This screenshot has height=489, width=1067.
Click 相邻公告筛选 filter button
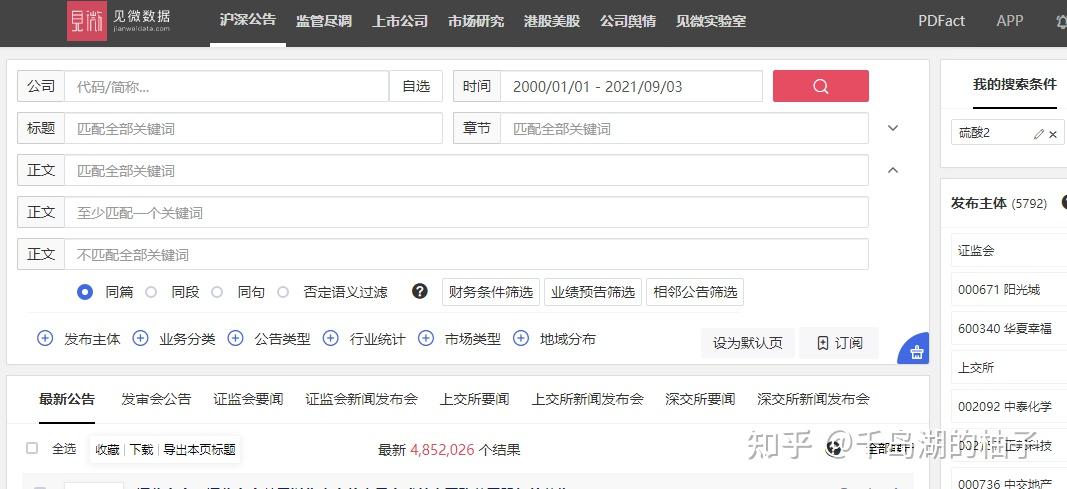(x=695, y=292)
